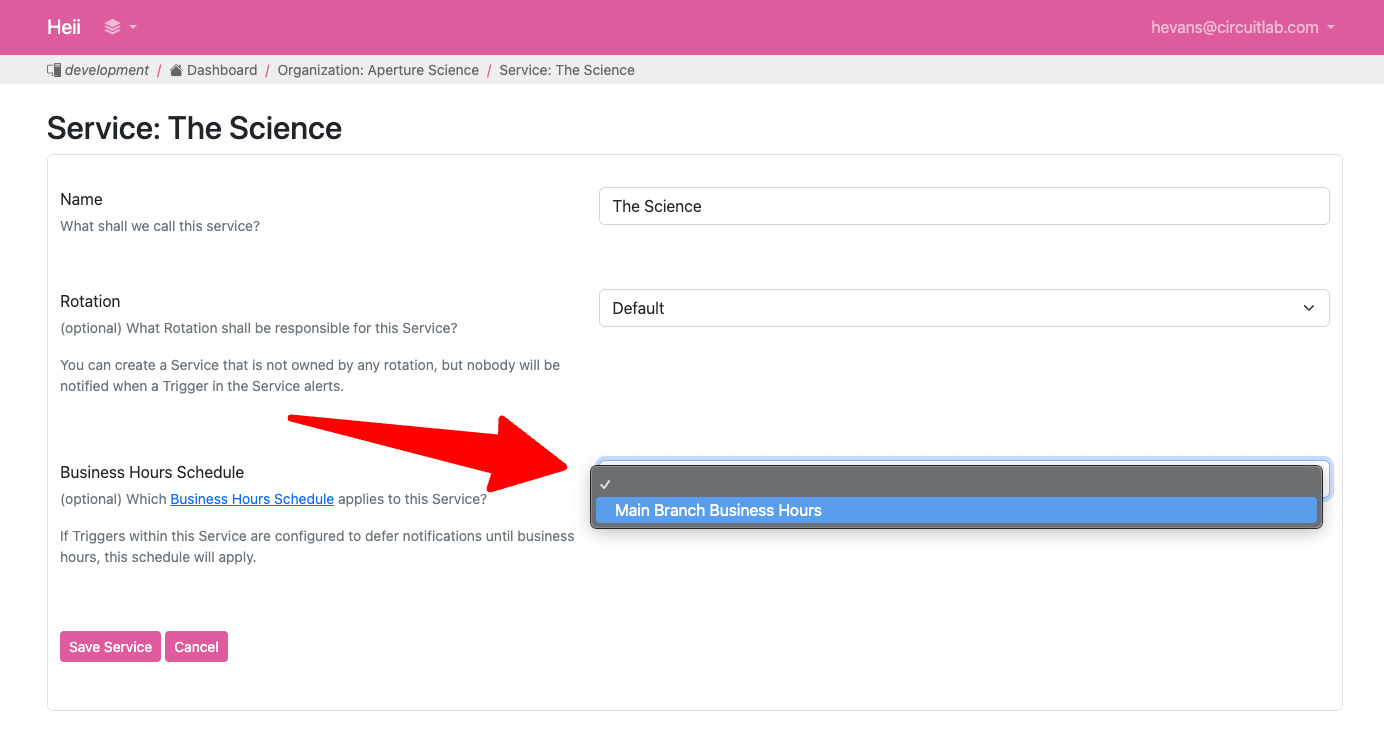Click the Business Hours Schedule label
The height and width of the screenshot is (737, 1384).
(x=152, y=472)
